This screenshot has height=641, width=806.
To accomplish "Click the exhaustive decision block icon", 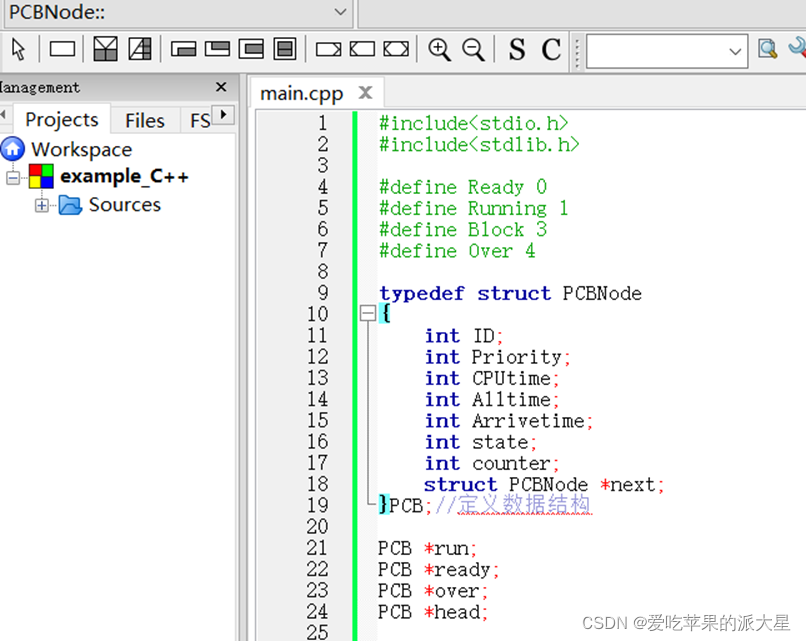I will click(140, 49).
